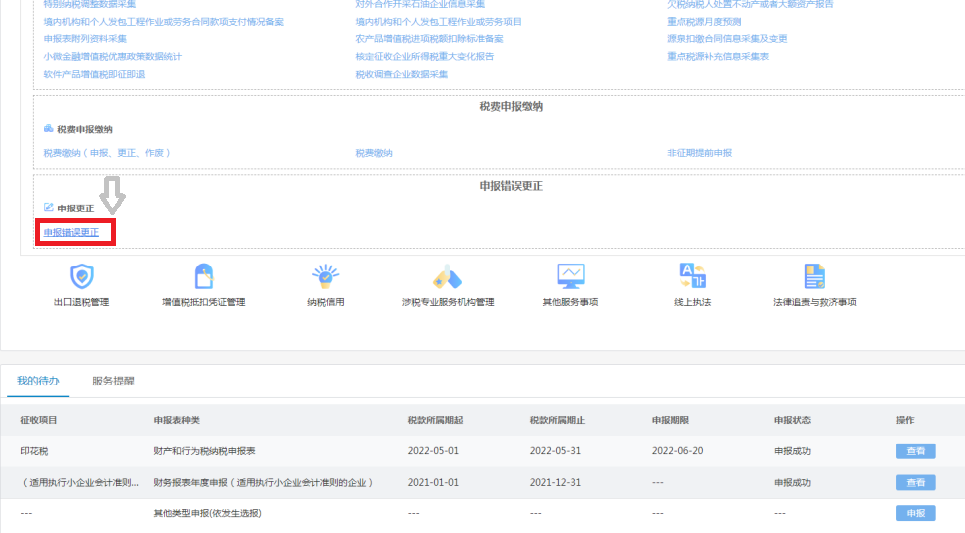The width and height of the screenshot is (965, 533).
Task: Open 线上执法 translate icon
Action: 692,276
